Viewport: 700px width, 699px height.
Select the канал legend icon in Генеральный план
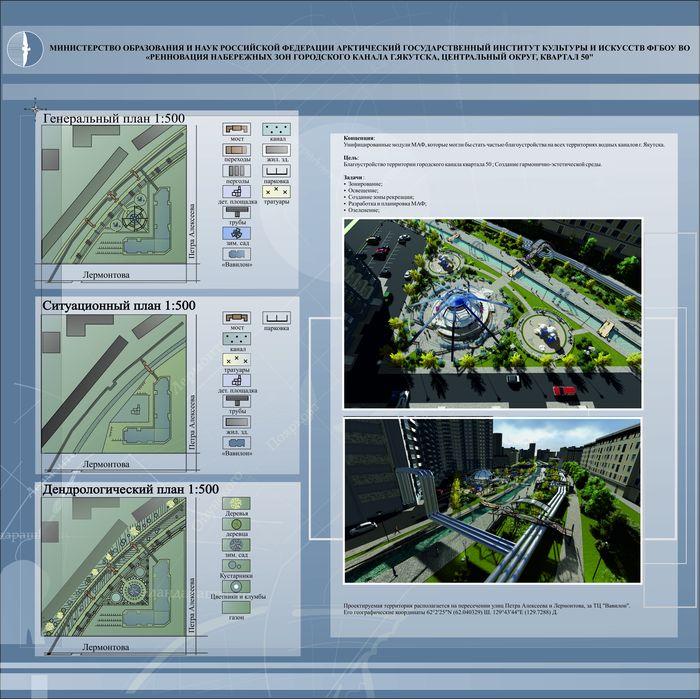pos(276,129)
